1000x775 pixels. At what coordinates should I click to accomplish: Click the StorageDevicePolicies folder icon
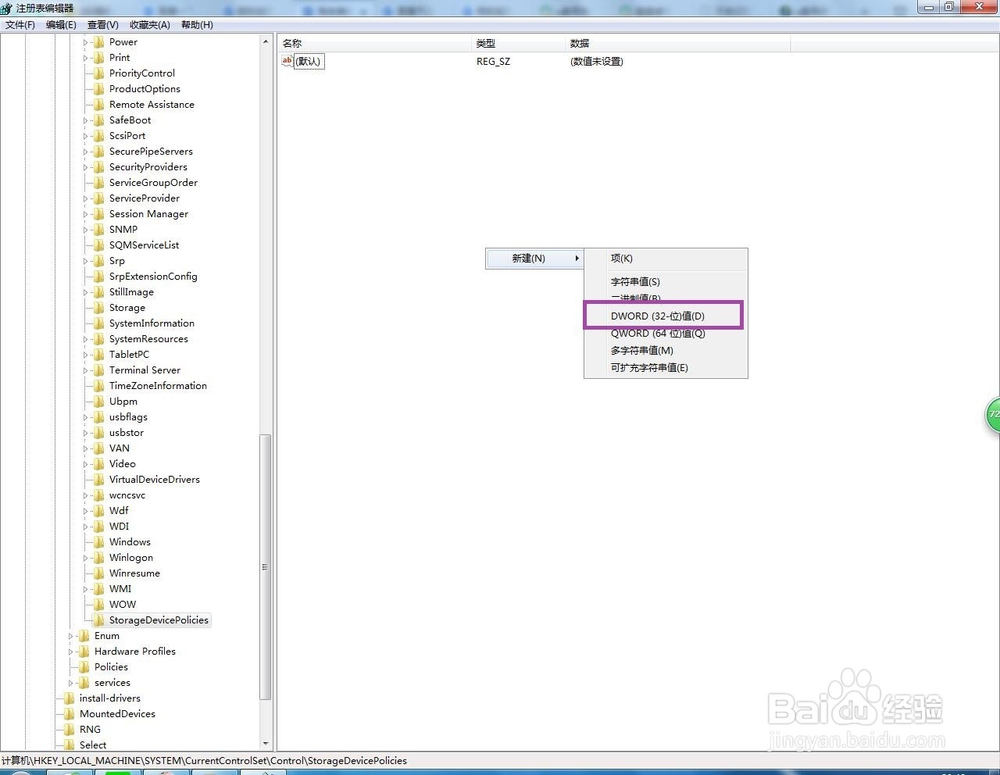pyautogui.click(x=98, y=620)
